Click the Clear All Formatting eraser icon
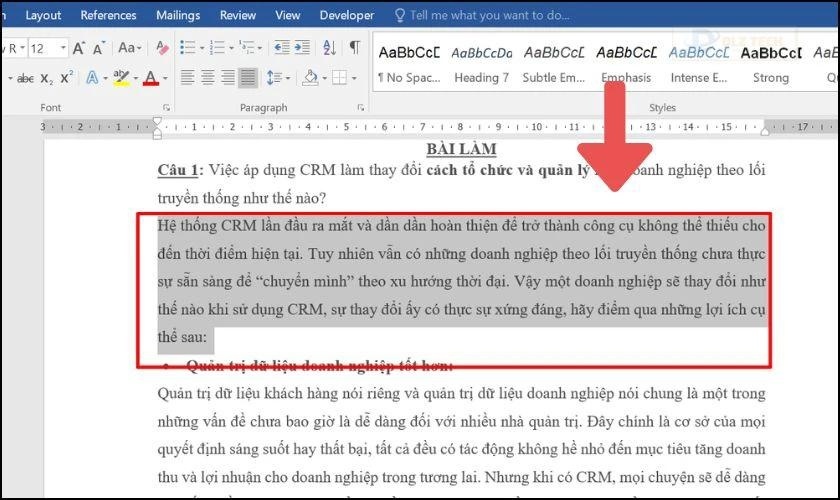The width and height of the screenshot is (840, 500). pyautogui.click(x=162, y=48)
